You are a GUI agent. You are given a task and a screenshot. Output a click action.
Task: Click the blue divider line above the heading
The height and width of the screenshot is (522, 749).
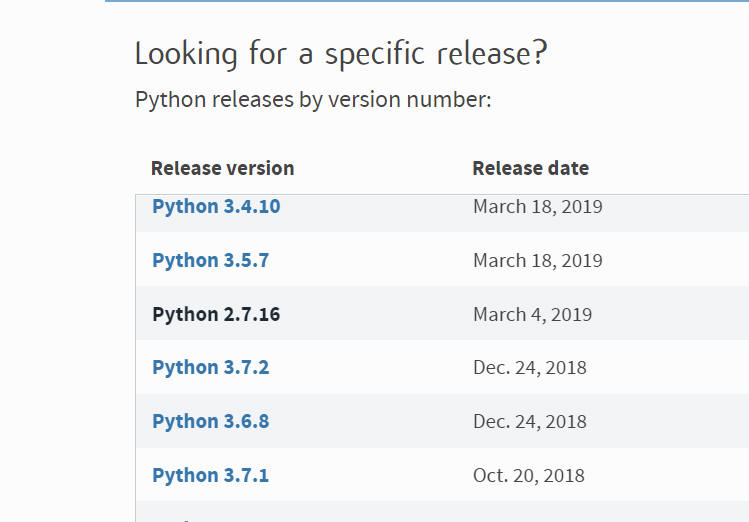(426, 1)
